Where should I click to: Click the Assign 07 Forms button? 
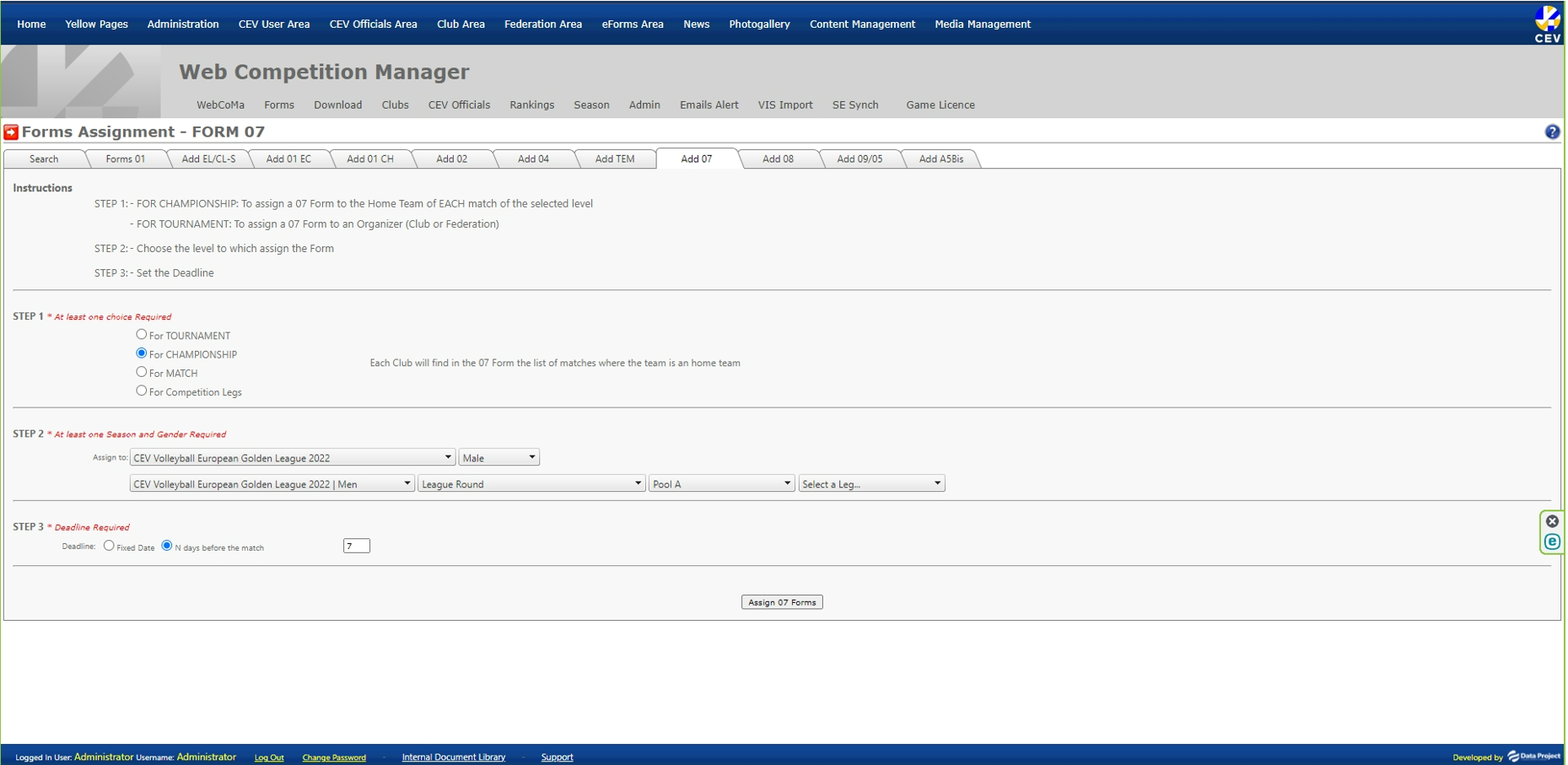782,602
